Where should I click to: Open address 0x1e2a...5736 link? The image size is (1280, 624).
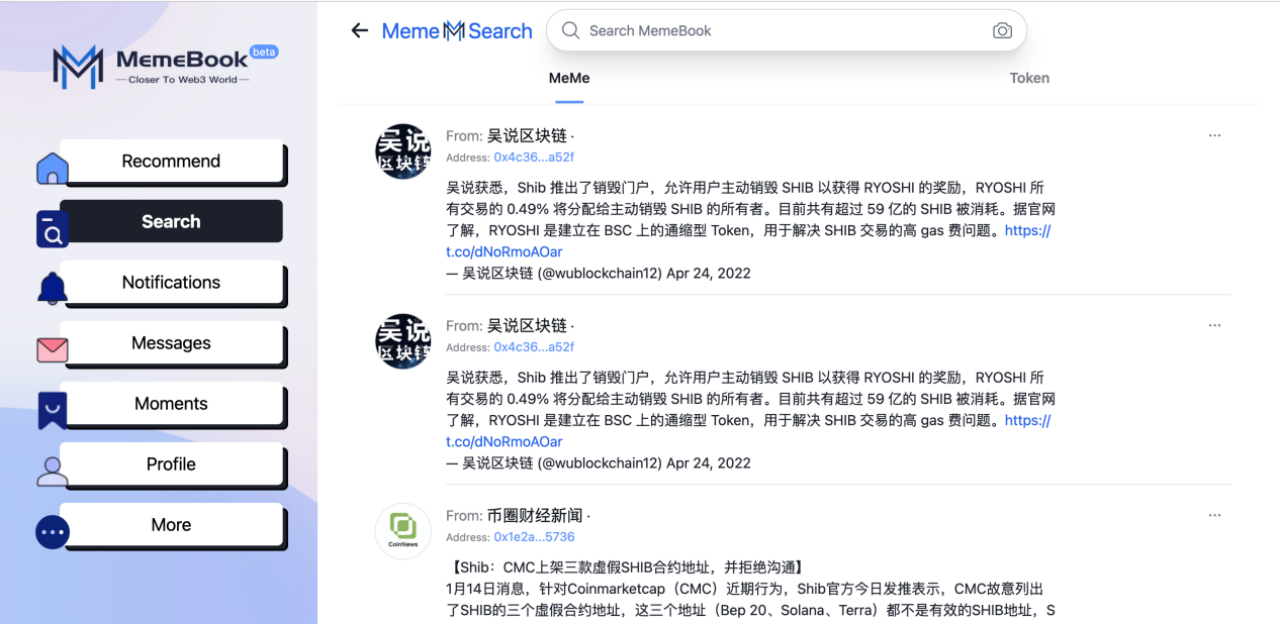(534, 537)
